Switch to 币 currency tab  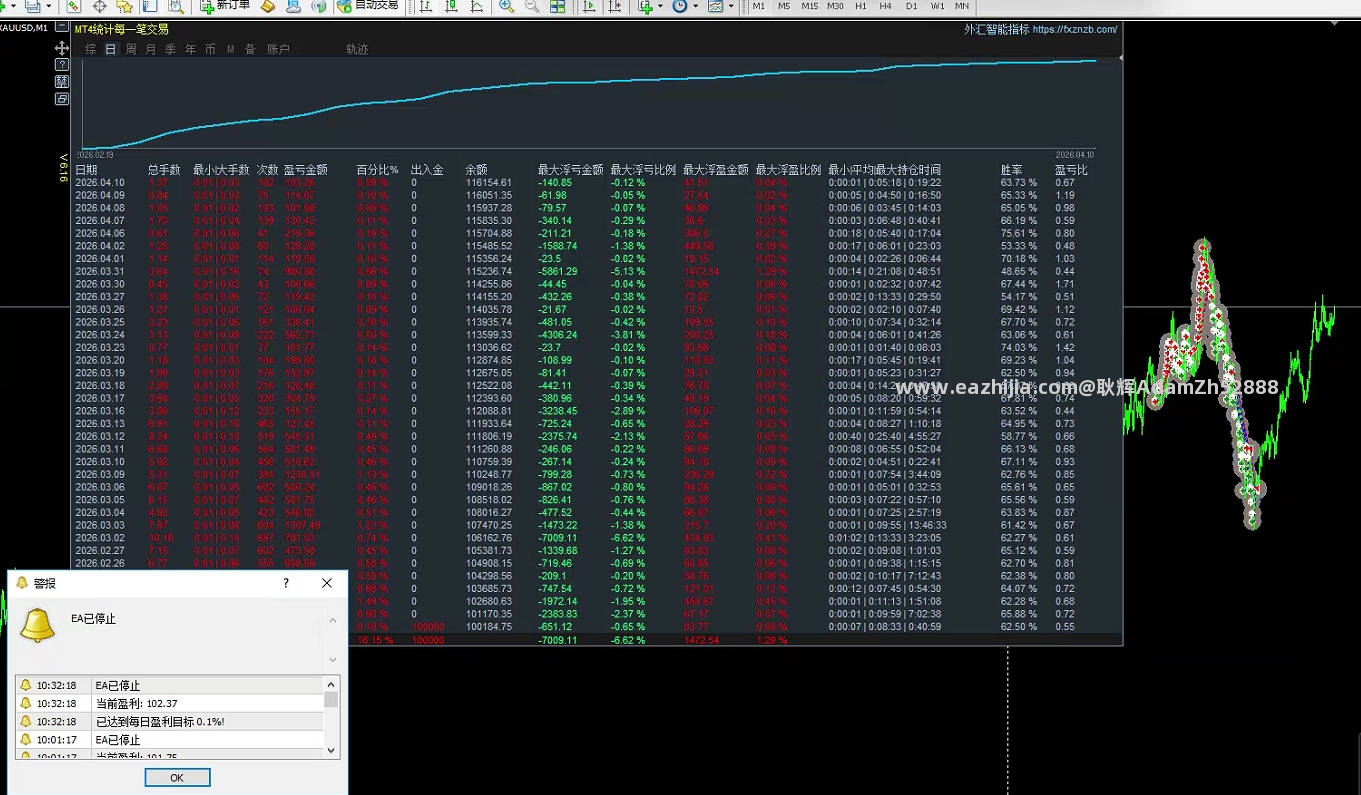(x=210, y=49)
